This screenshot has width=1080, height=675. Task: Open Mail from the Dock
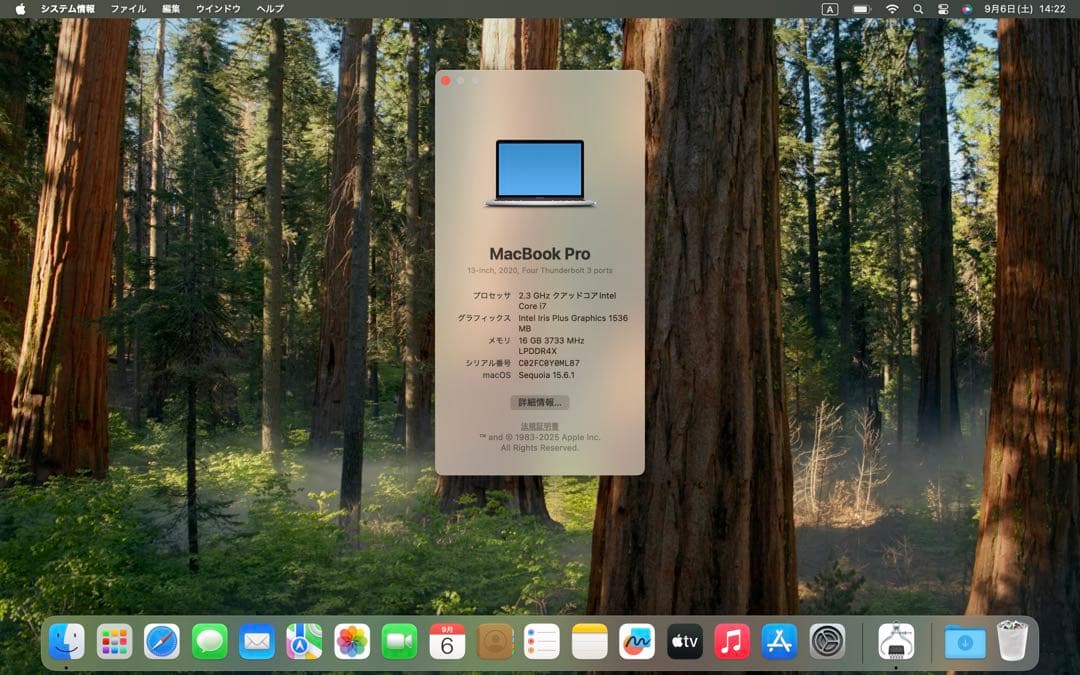tap(254, 641)
